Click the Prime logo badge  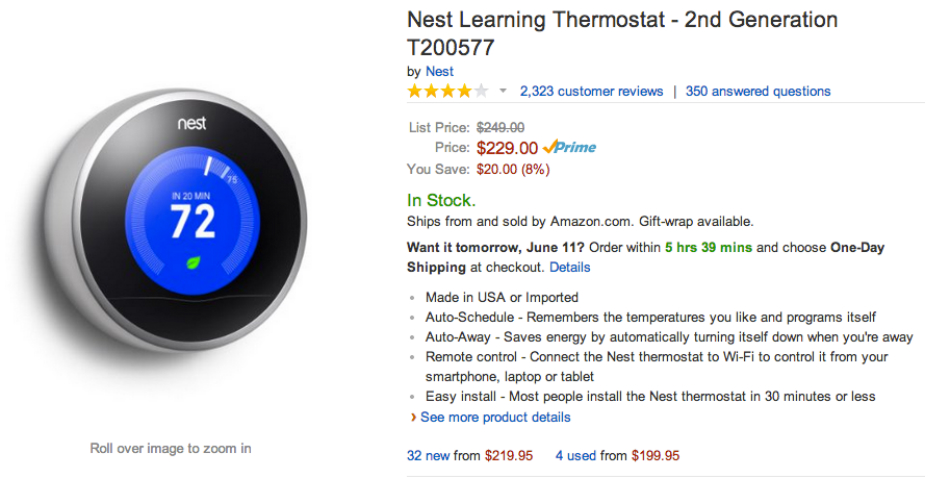click(569, 147)
